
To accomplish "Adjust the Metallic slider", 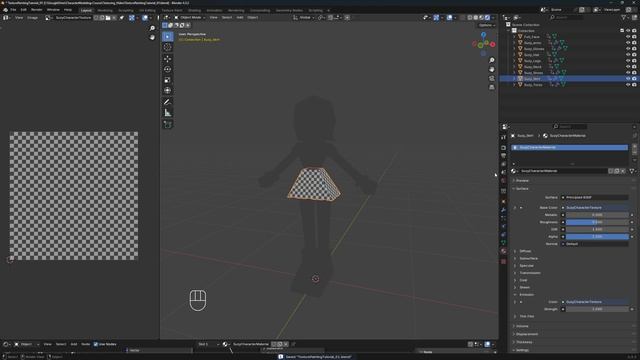I will point(597,215).
